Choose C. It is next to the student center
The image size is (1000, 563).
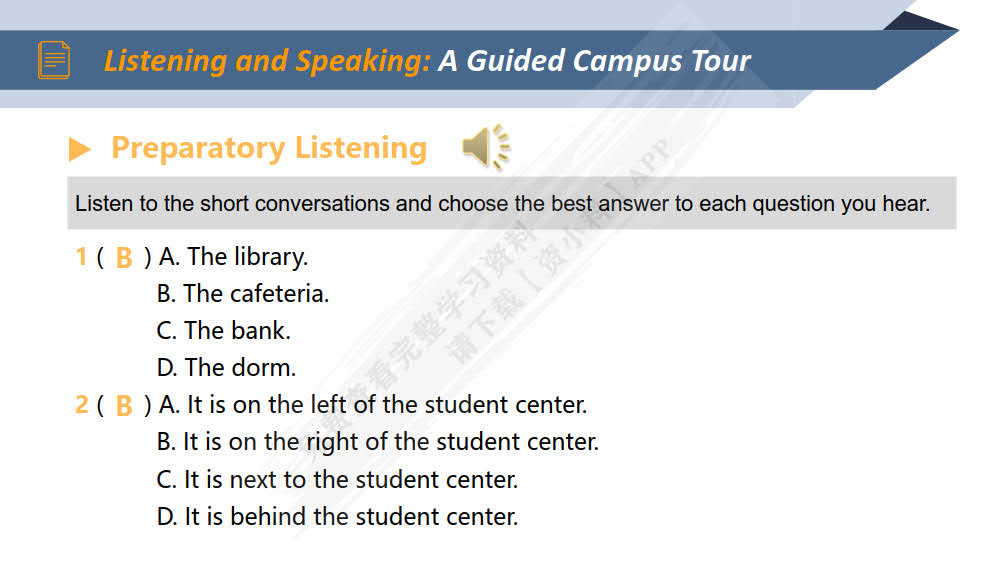click(338, 480)
